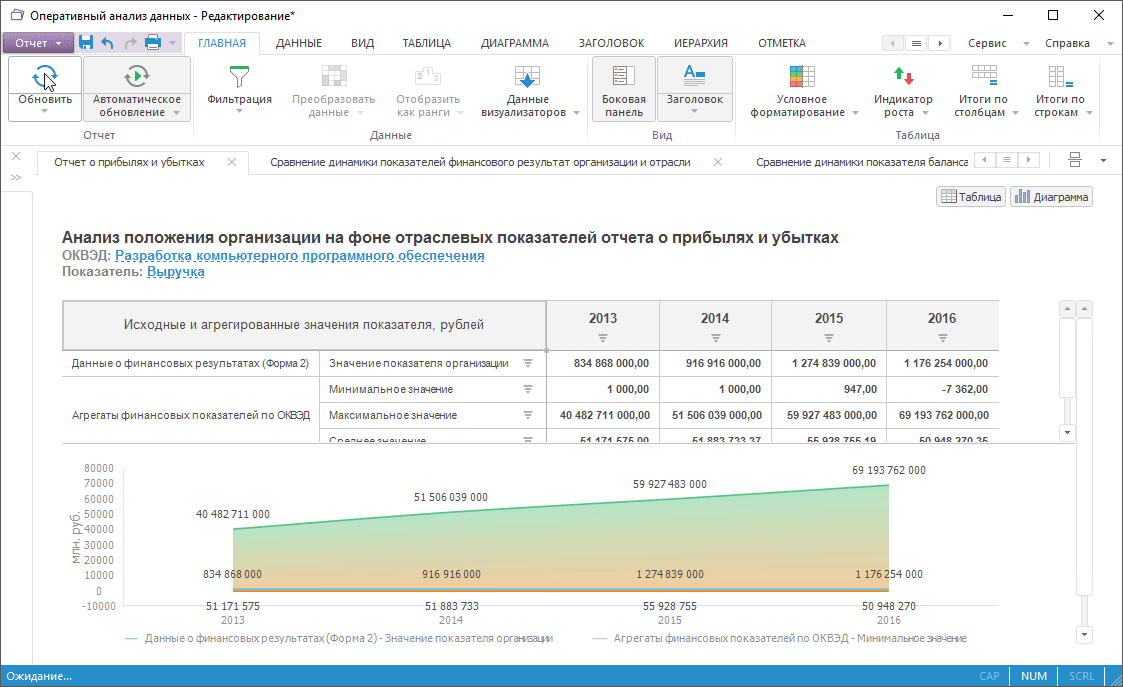Click the Индикатор роста arrows icon
Image resolution: width=1123 pixels, height=687 pixels.
(903, 77)
